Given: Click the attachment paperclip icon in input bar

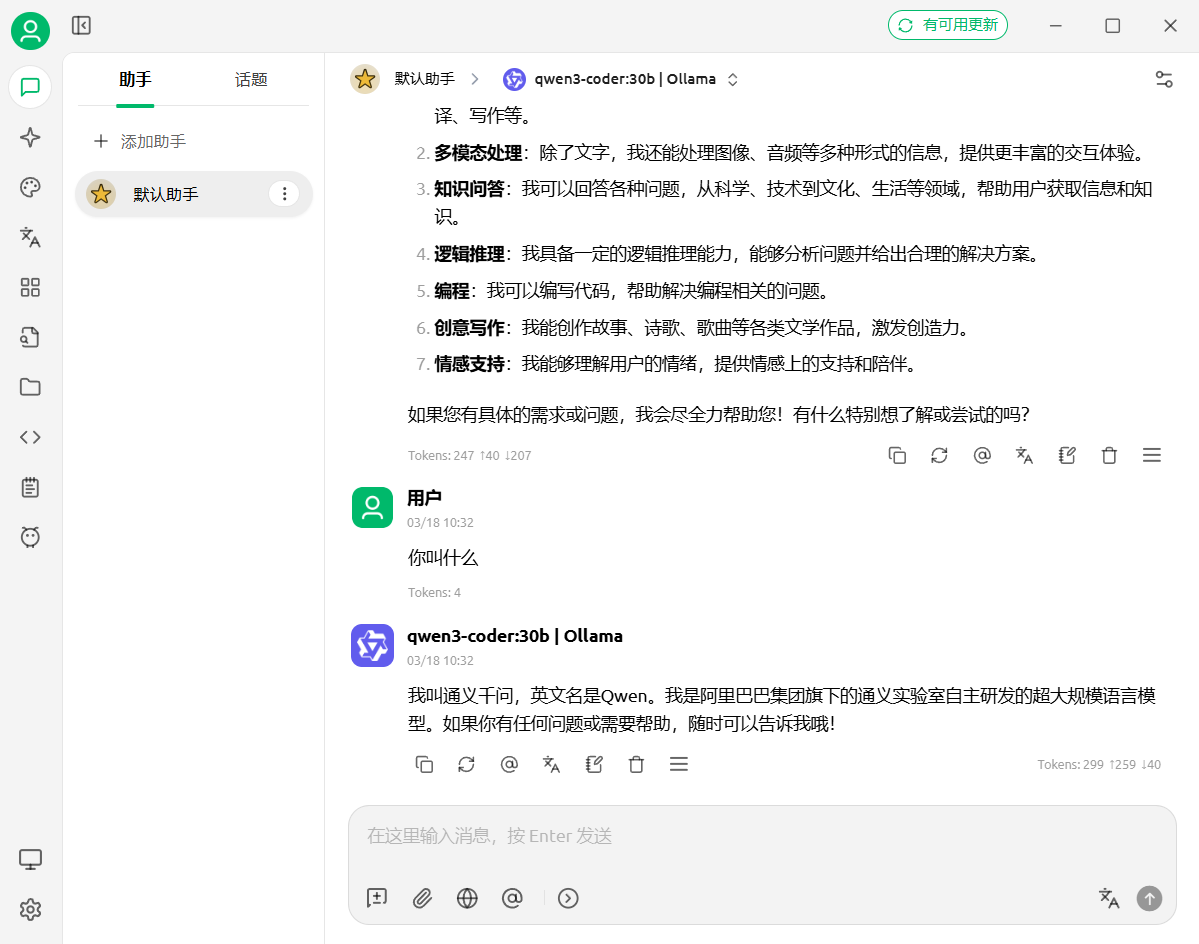Looking at the screenshot, I should pyautogui.click(x=422, y=898).
